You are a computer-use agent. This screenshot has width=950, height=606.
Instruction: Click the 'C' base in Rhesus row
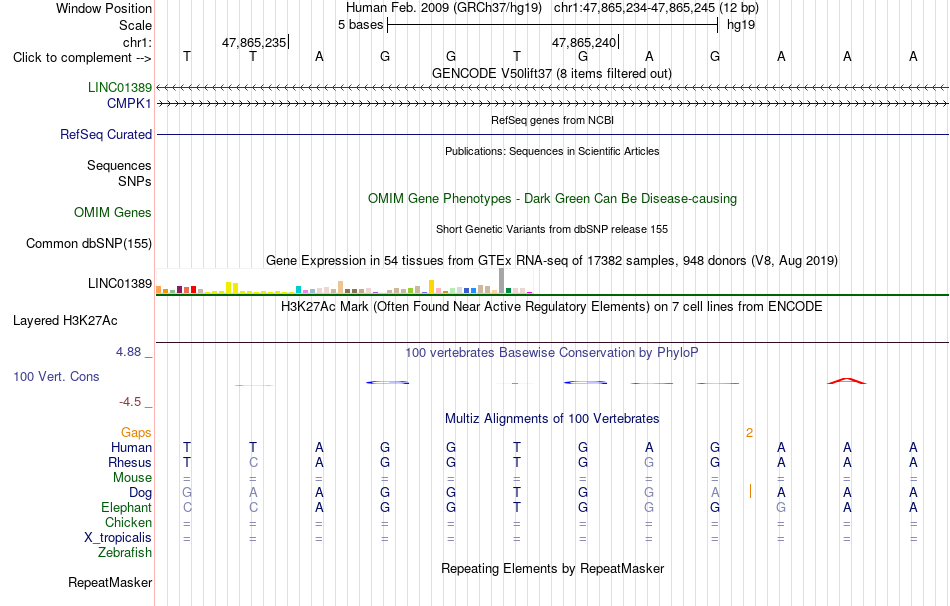[x=253, y=462]
